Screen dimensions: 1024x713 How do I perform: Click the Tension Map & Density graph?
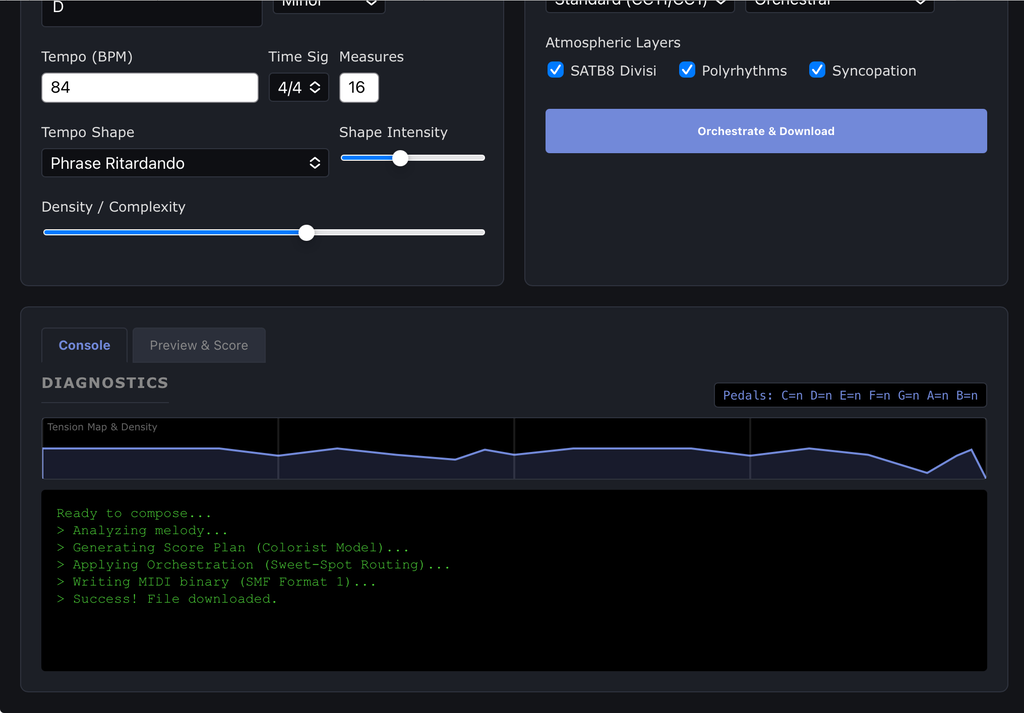[514, 449]
